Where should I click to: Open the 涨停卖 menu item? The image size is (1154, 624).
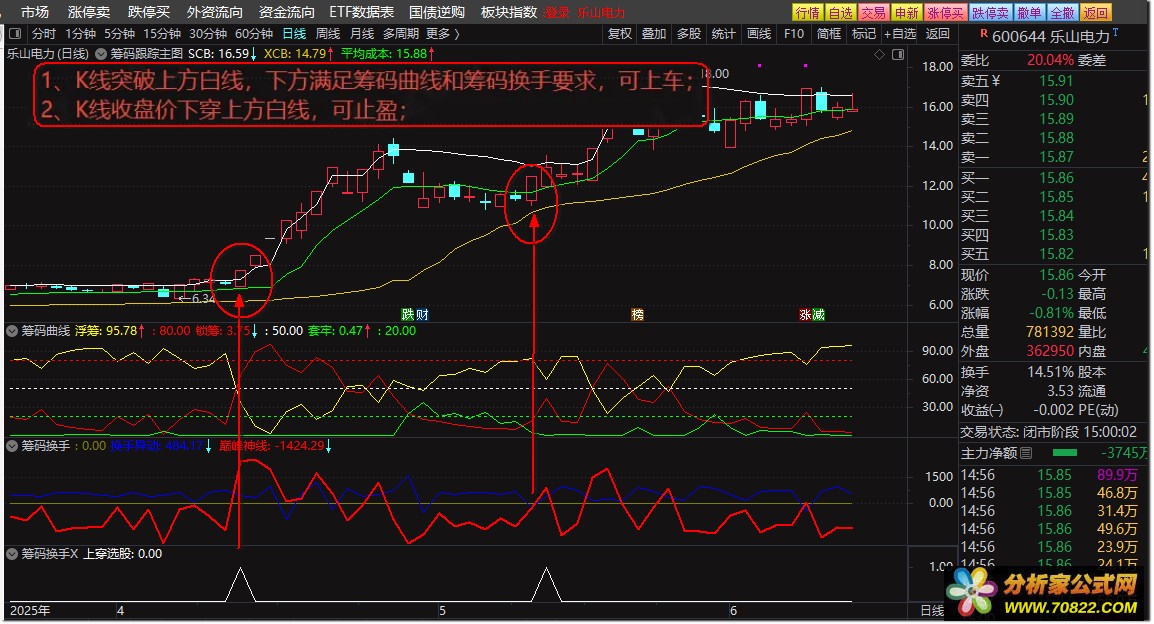coord(89,13)
